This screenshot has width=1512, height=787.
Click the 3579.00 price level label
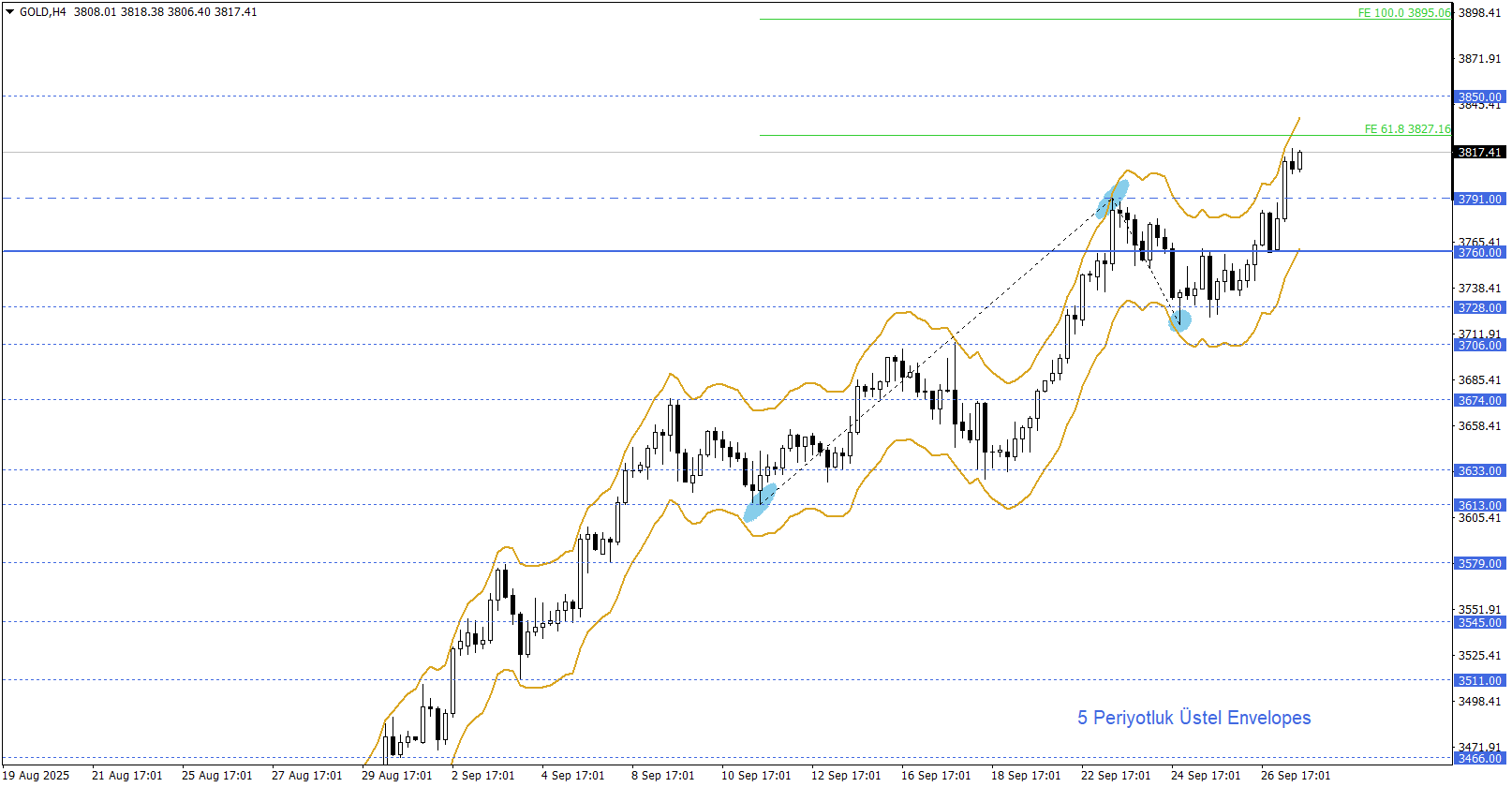pyautogui.click(x=1479, y=564)
